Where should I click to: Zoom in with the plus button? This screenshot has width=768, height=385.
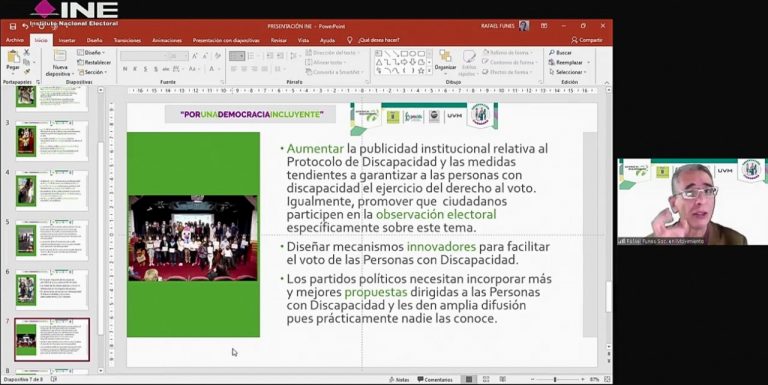(583, 380)
